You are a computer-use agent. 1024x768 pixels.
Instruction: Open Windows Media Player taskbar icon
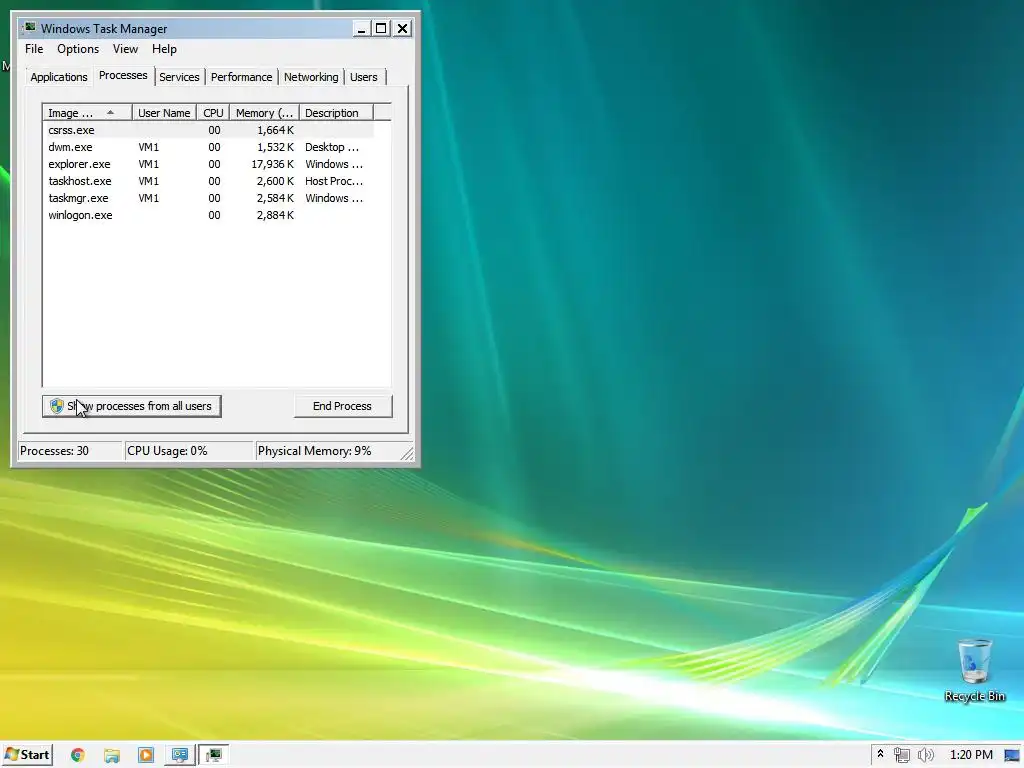[x=146, y=756]
